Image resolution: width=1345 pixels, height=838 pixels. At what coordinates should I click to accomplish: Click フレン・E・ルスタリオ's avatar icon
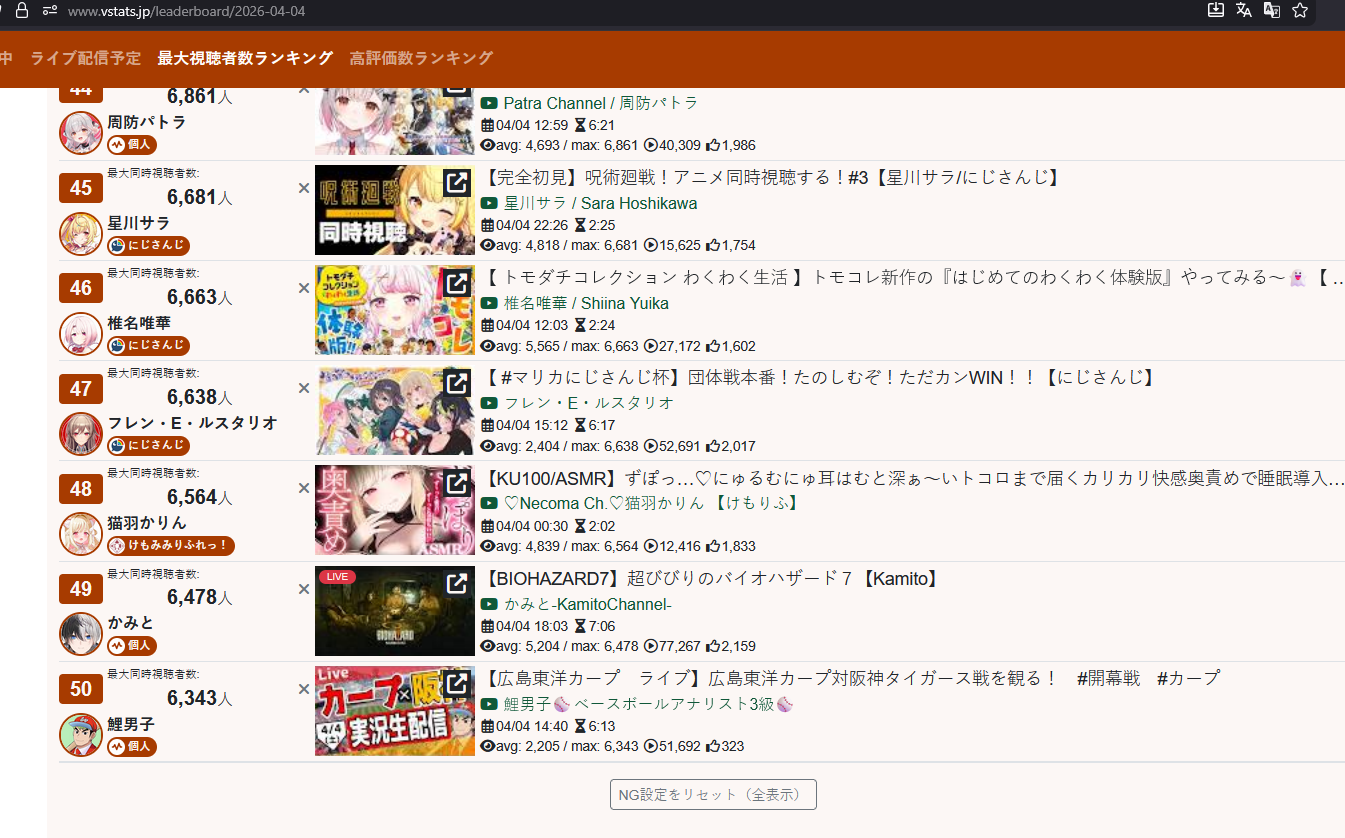pos(81,434)
